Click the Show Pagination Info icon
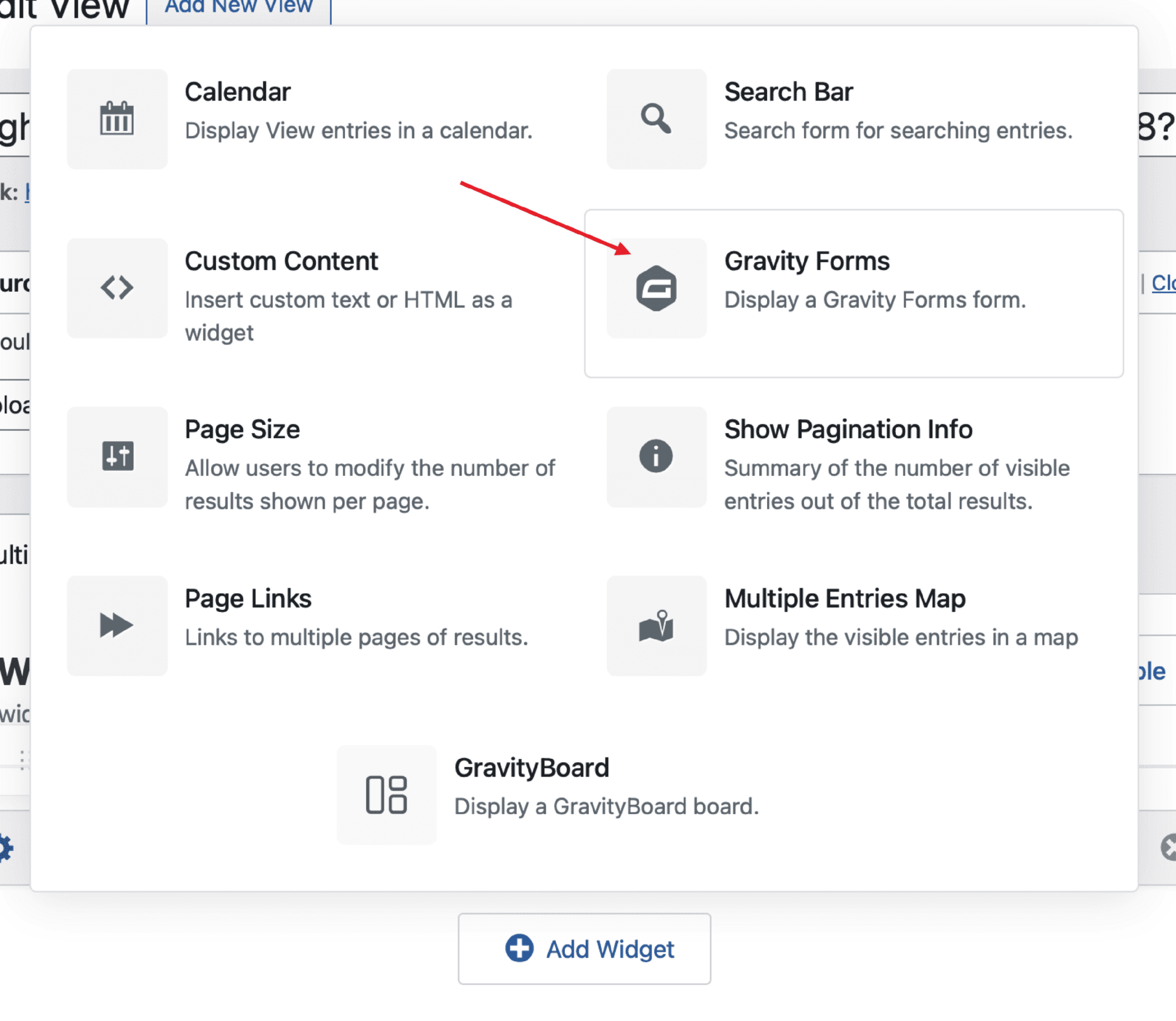 pyautogui.click(x=656, y=457)
